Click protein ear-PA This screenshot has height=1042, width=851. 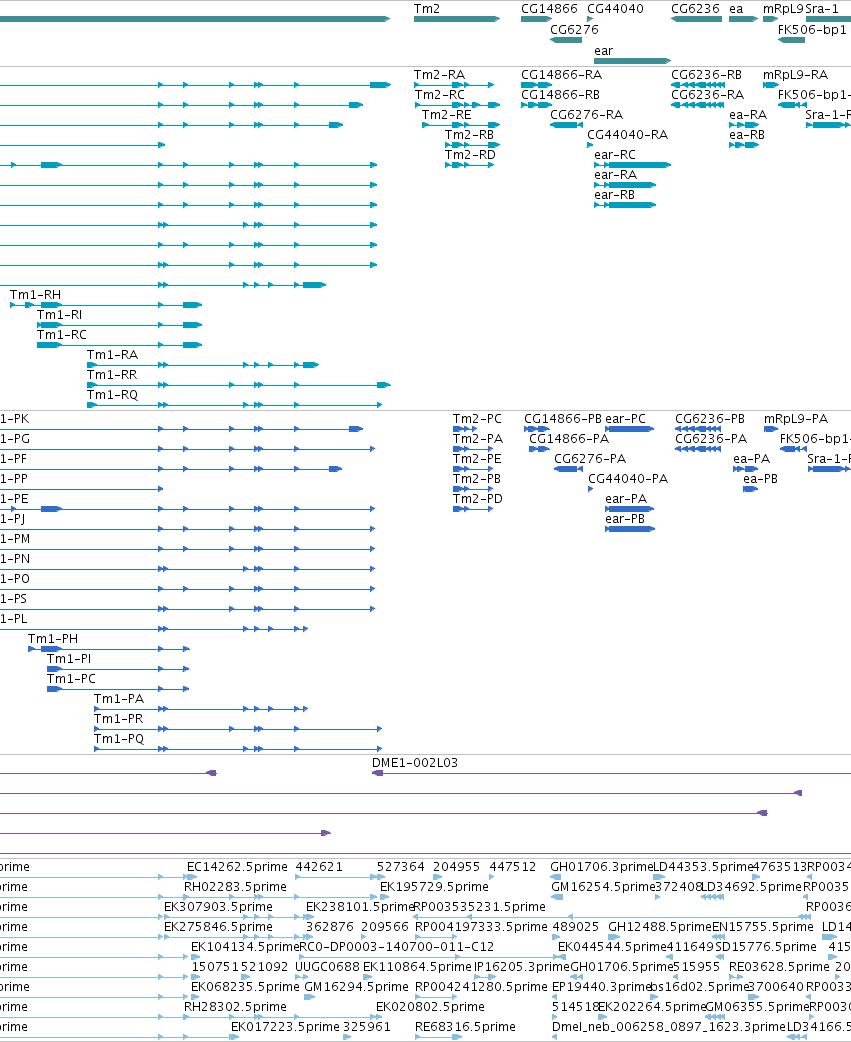point(630,509)
